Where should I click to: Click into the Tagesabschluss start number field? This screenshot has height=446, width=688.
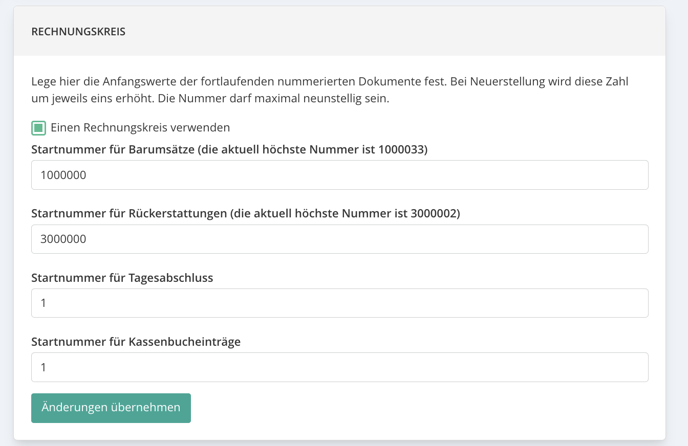click(340, 303)
